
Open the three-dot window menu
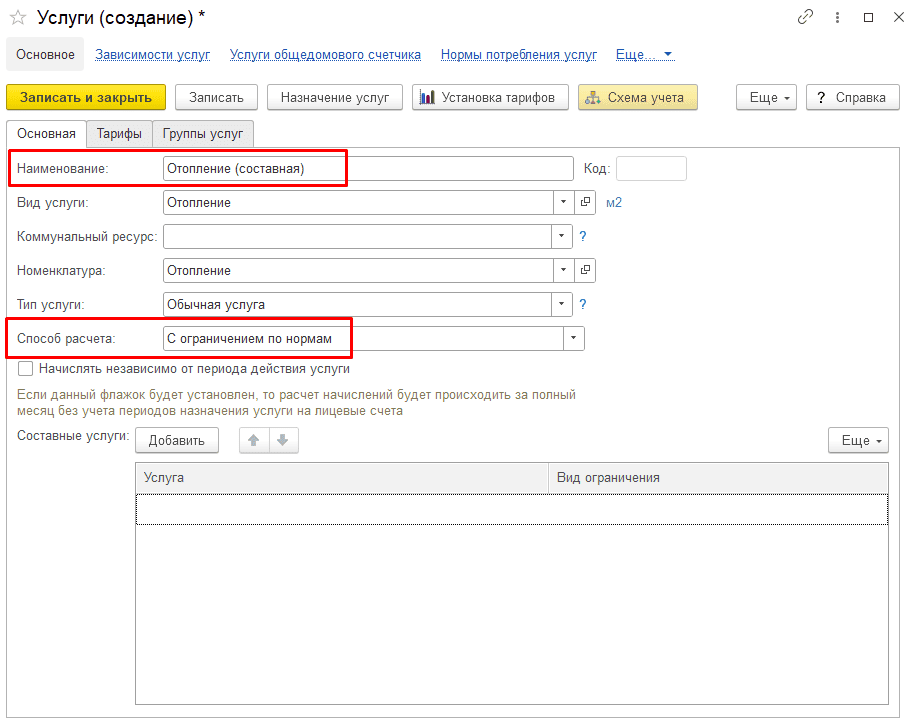click(x=838, y=17)
